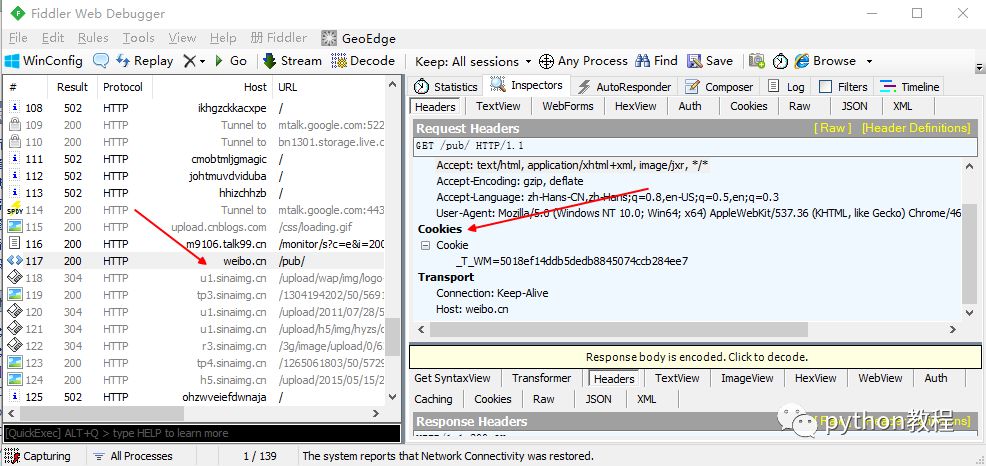Replay the selected session
986x466 pixels.
(x=145, y=61)
